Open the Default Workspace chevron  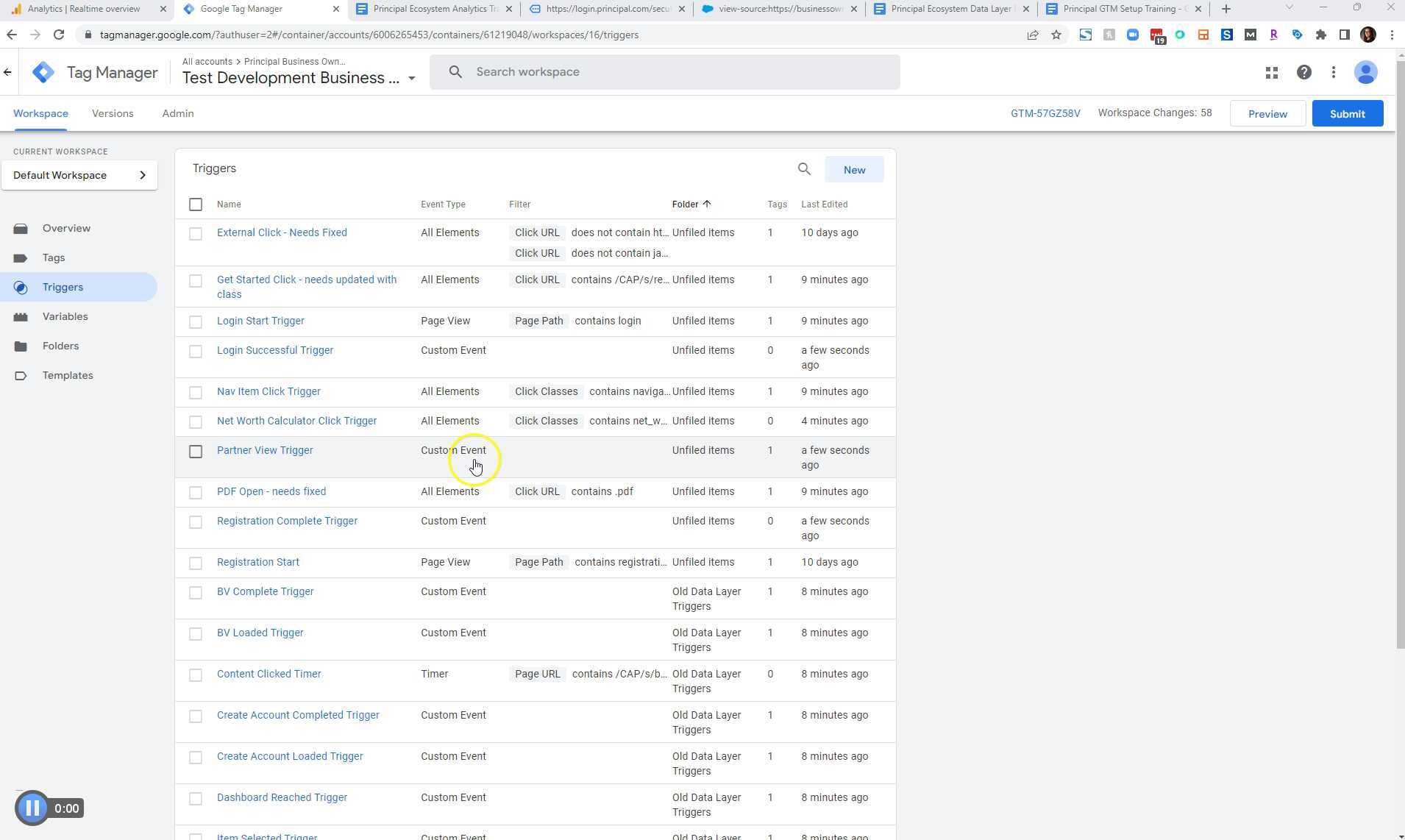tap(144, 175)
